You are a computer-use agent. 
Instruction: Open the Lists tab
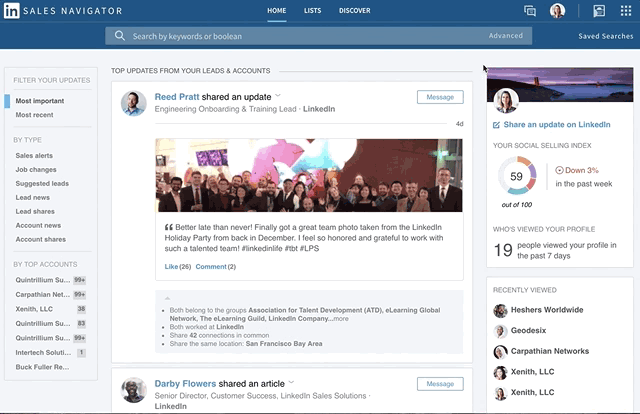click(x=312, y=11)
